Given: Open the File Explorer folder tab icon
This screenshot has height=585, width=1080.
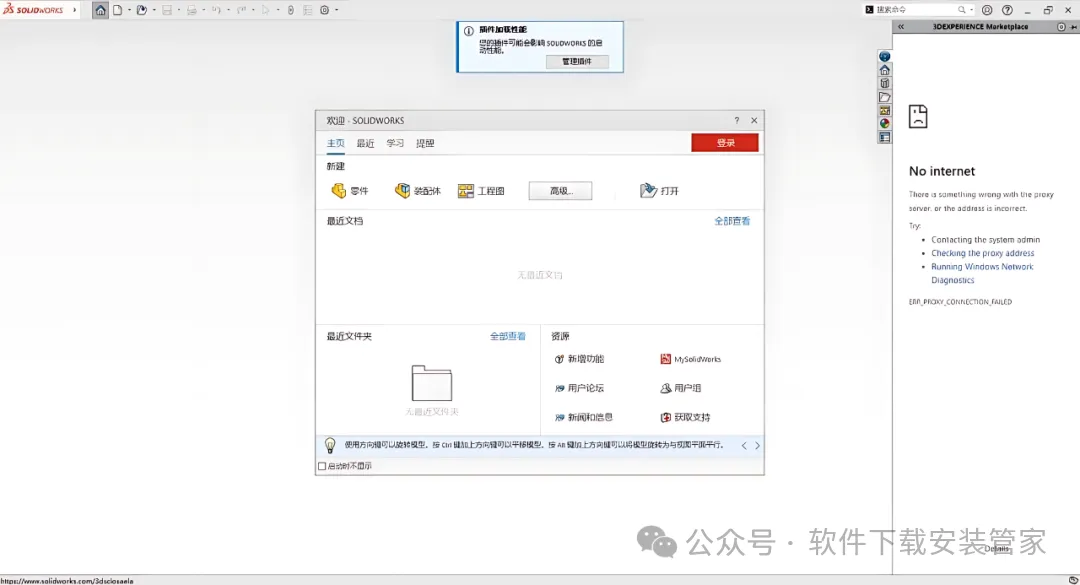Looking at the screenshot, I should (885, 97).
